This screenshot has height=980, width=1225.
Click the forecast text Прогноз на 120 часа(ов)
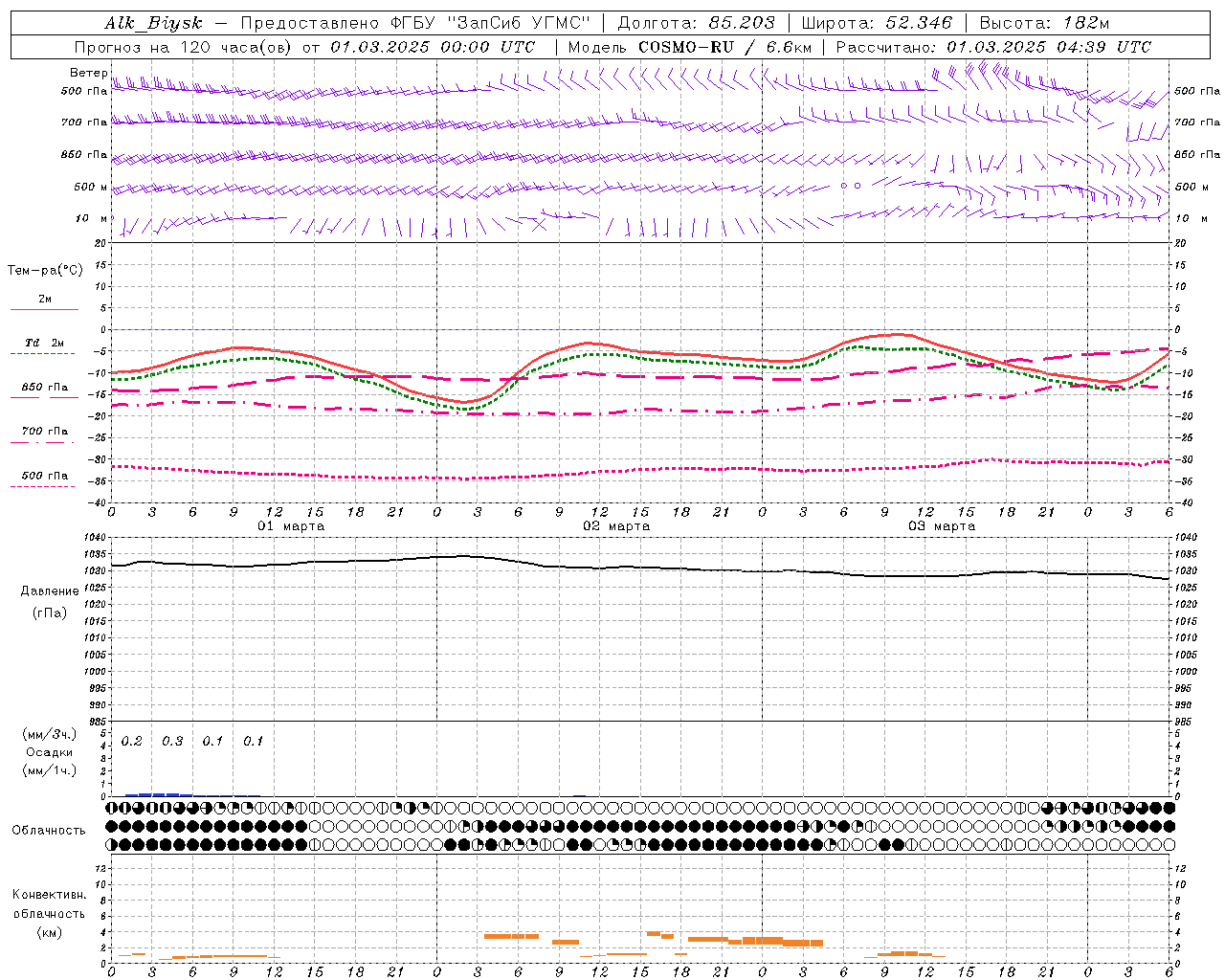184,47
